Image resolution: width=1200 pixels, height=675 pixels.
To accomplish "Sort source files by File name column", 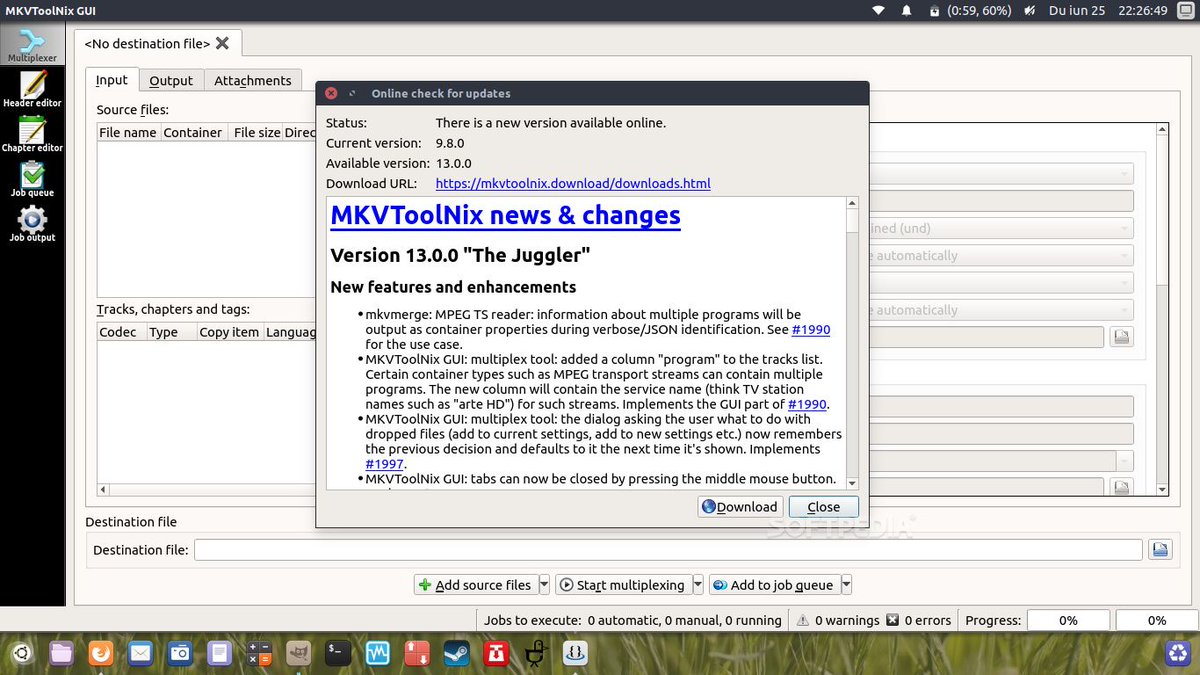I will click(x=128, y=132).
